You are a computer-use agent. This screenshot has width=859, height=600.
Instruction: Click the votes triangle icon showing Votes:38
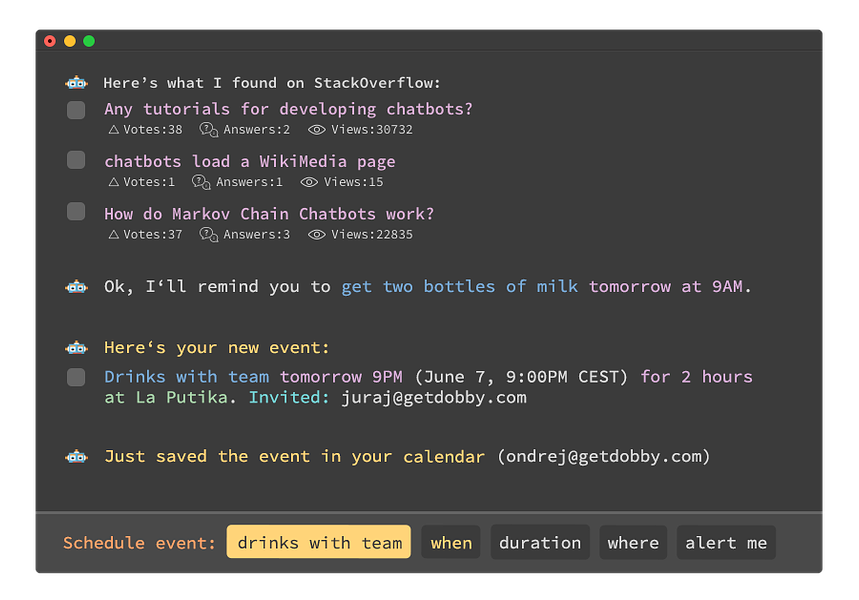[113, 130]
